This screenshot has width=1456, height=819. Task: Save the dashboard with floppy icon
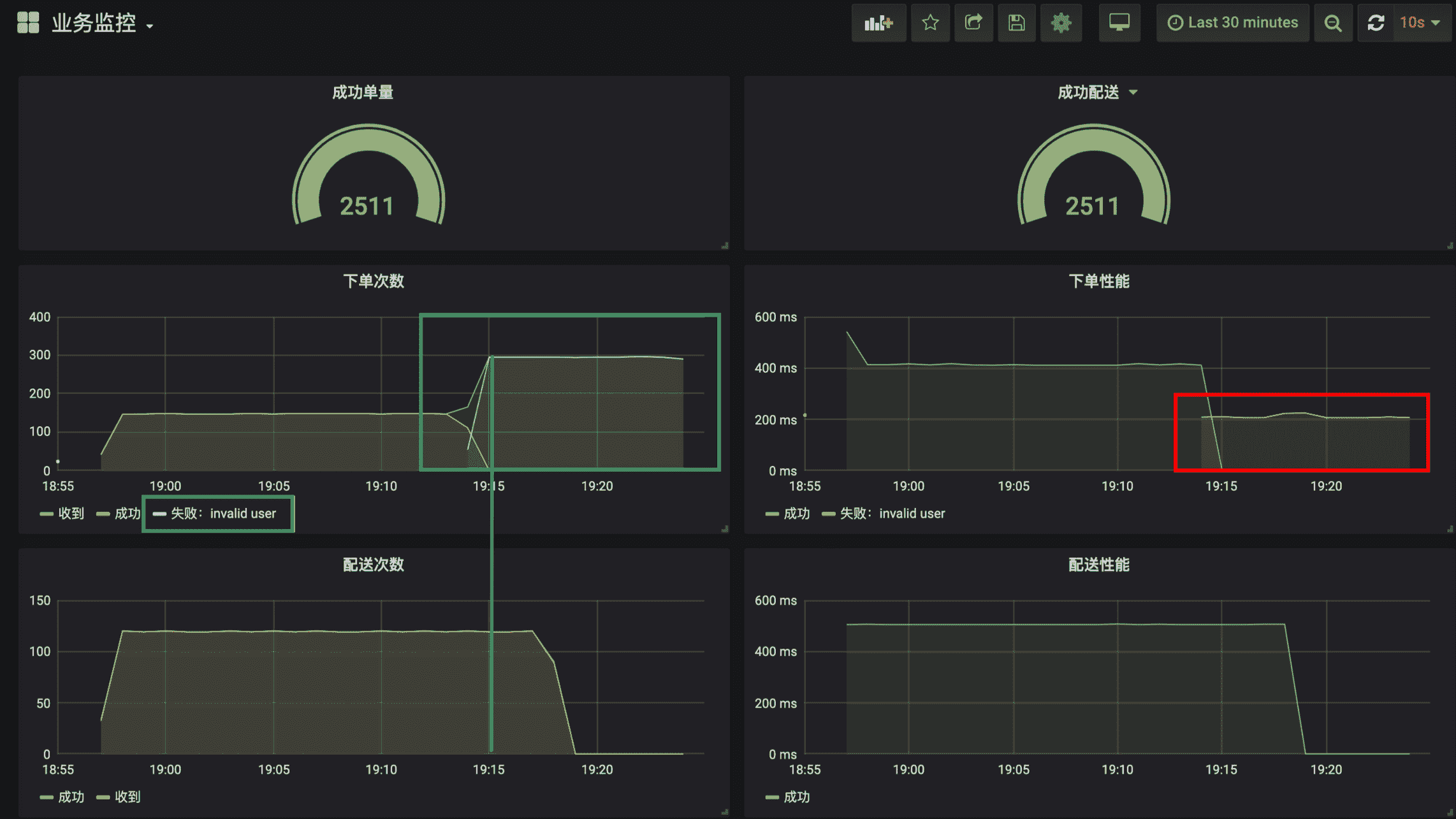pos(1016,23)
